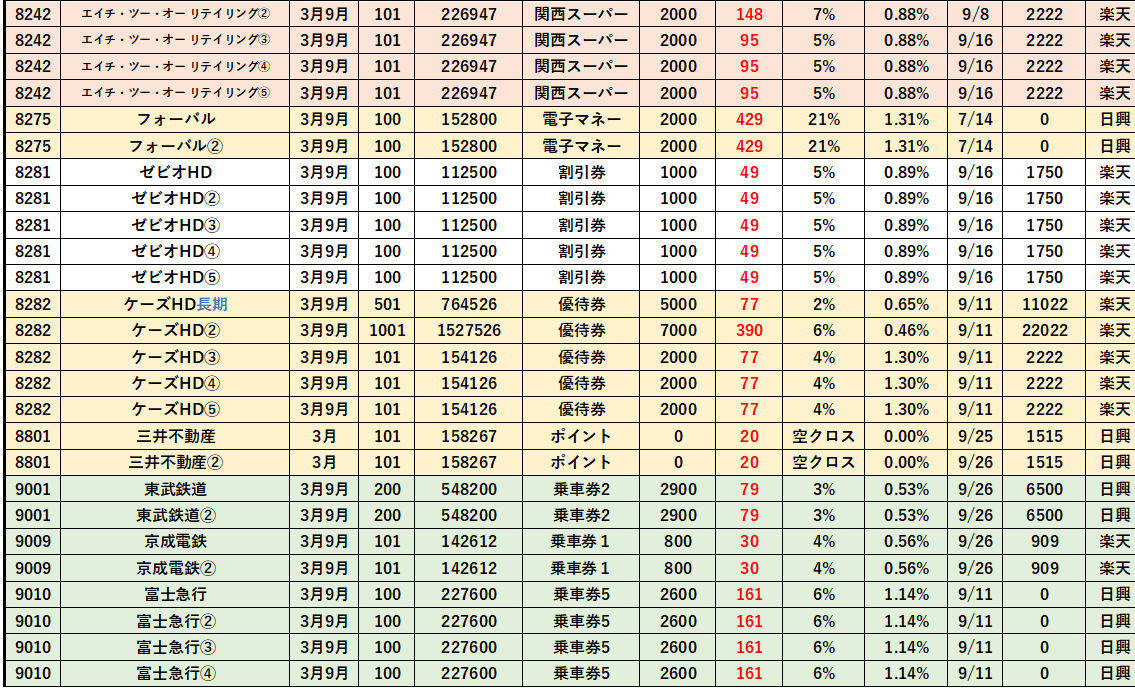Select the ゼビオHD③ name cell
Screen dimensions: 1135x688
coord(175,225)
